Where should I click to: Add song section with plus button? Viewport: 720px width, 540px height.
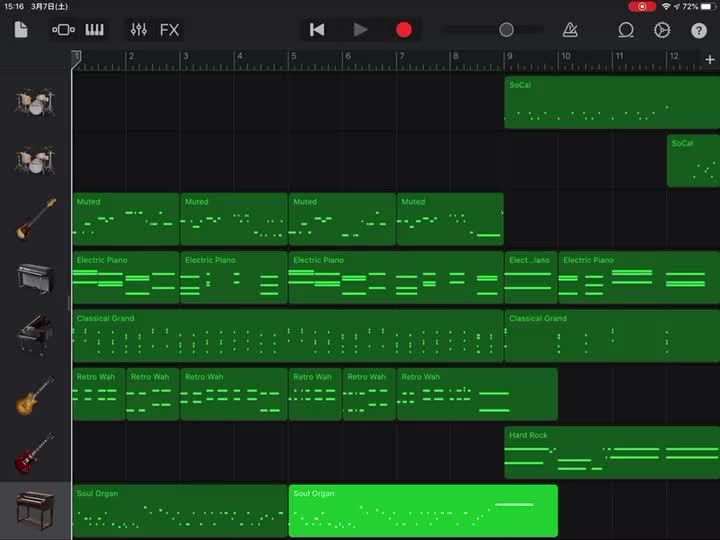pos(709,59)
